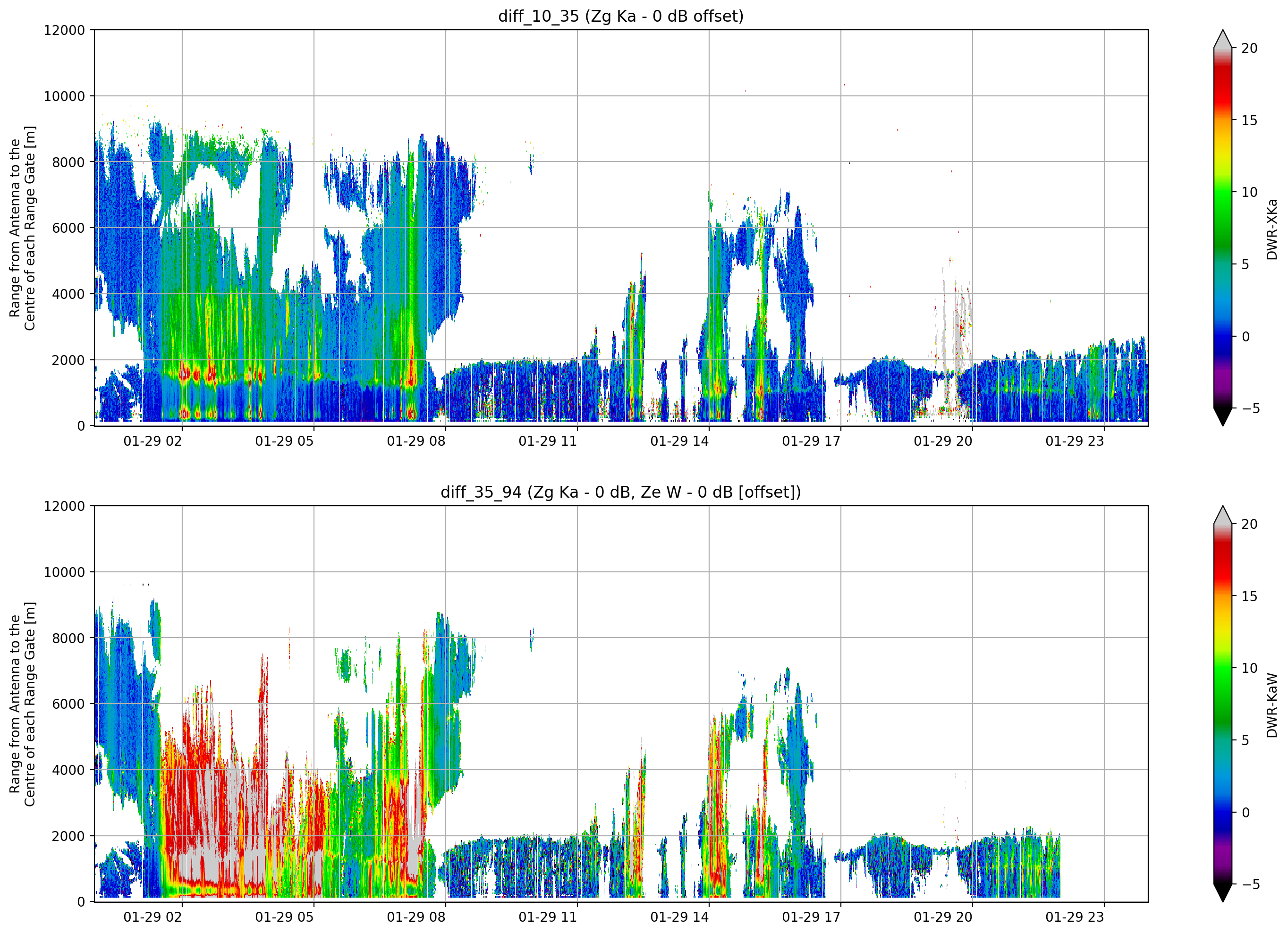Screen dimensions: 1288x934
Task: Click the 12000 tick in the diff_10_35 plot
Action: (64, 30)
